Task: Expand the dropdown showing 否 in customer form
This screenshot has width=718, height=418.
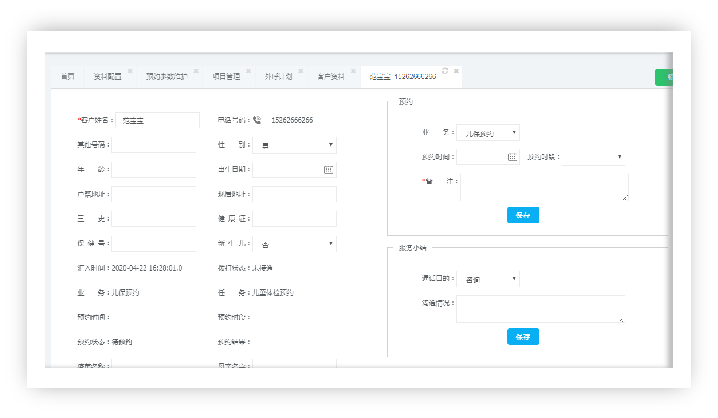Action: coord(296,243)
